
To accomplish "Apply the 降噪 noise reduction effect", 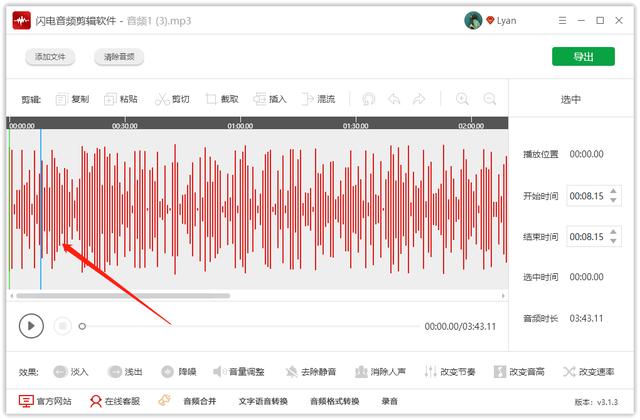I will pos(179,372).
